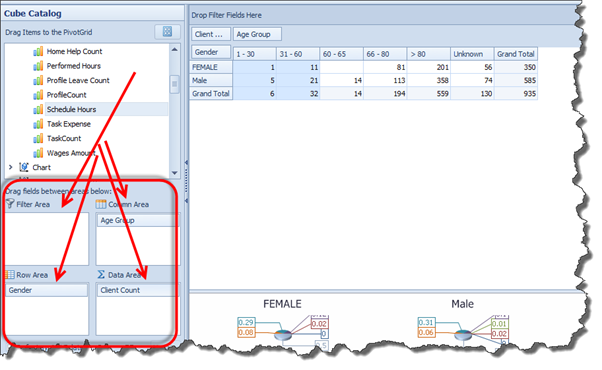Image resolution: width=602 pixels, height=370 pixels.
Task: Expand the Chart tree node
Action: pos(10,167)
